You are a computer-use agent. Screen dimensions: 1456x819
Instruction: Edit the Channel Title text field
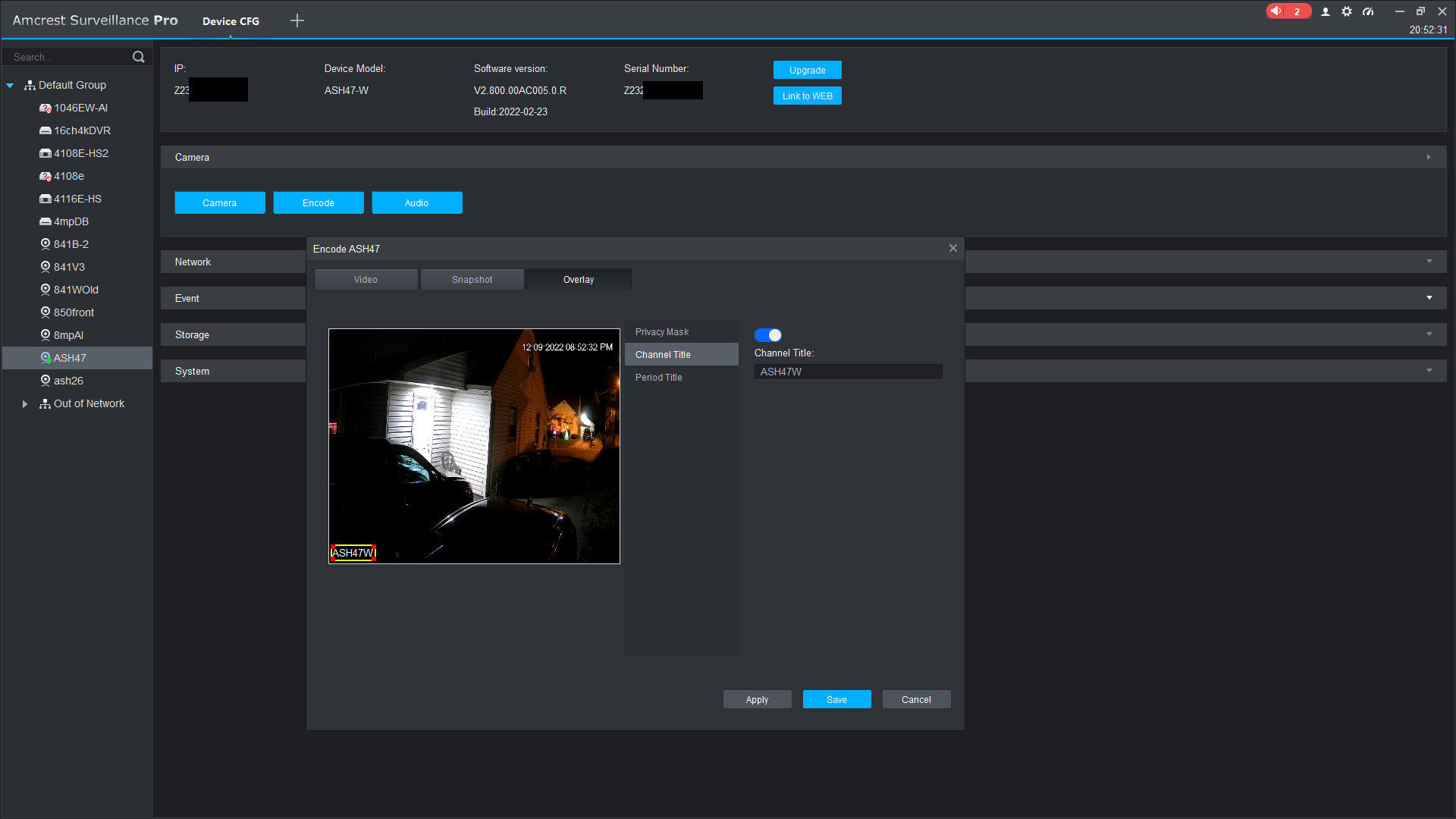click(x=848, y=372)
